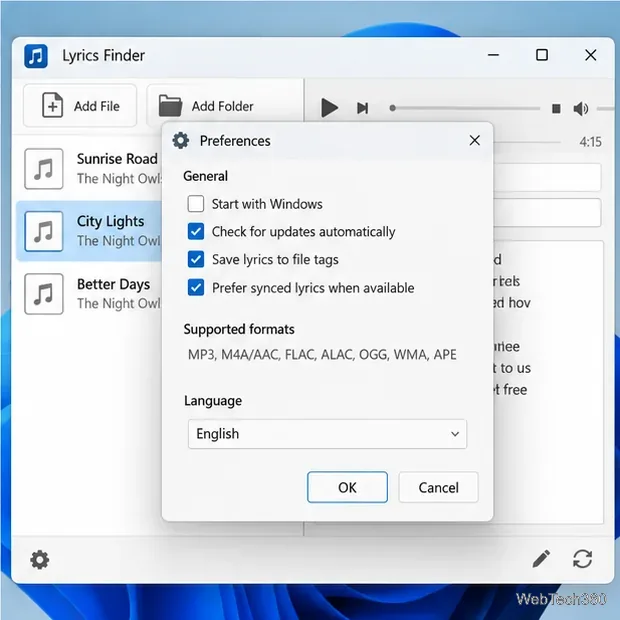Skip to the next track
Screen dimensions: 620x620
pyautogui.click(x=363, y=108)
